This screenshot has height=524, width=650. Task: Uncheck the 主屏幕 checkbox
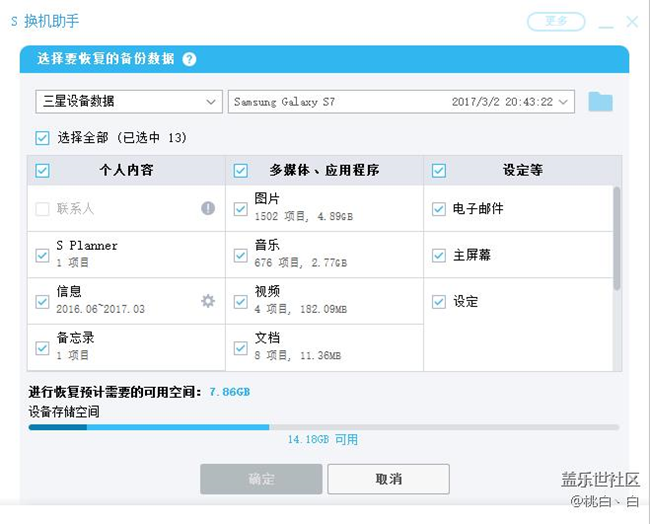tap(439, 255)
